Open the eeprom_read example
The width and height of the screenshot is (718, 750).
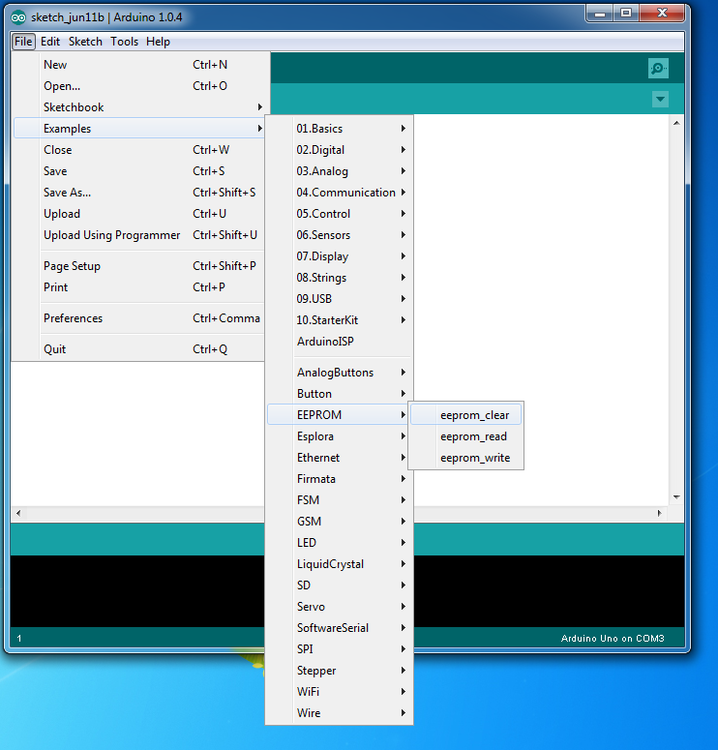(x=466, y=436)
